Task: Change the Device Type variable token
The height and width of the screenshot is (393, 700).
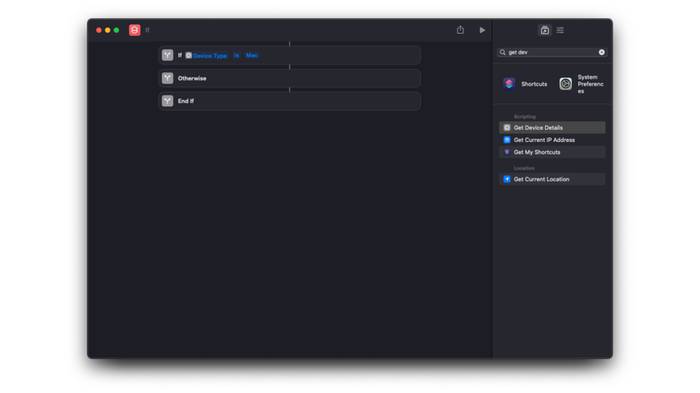Action: (207, 55)
